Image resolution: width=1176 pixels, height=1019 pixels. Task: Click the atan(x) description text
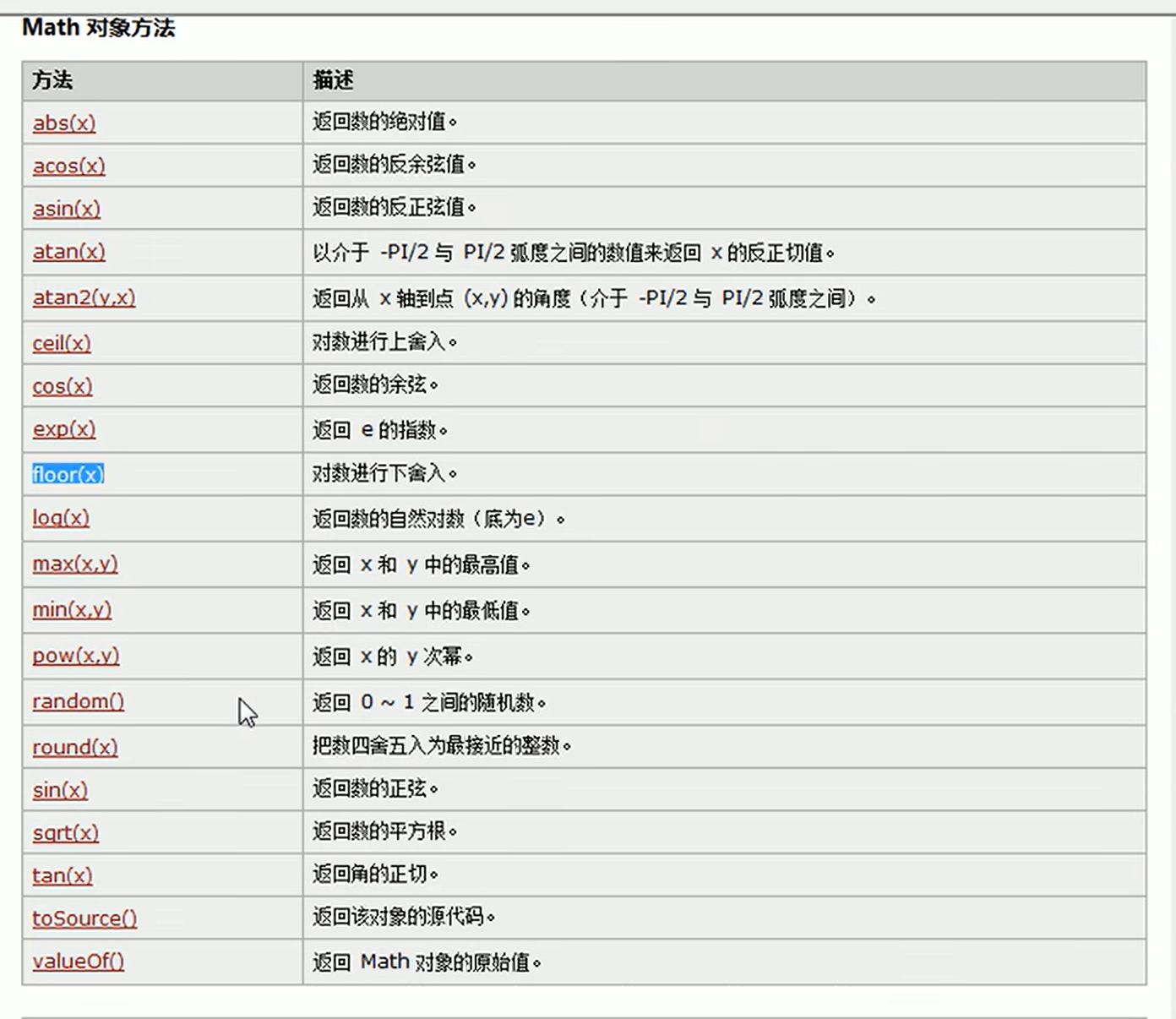tap(574, 252)
